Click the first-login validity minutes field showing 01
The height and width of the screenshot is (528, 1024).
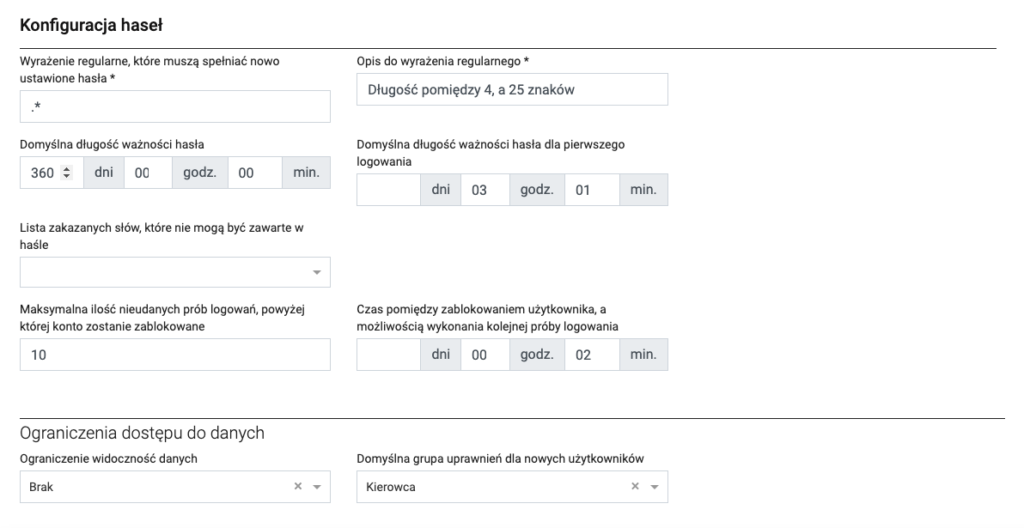pyautogui.click(x=591, y=190)
